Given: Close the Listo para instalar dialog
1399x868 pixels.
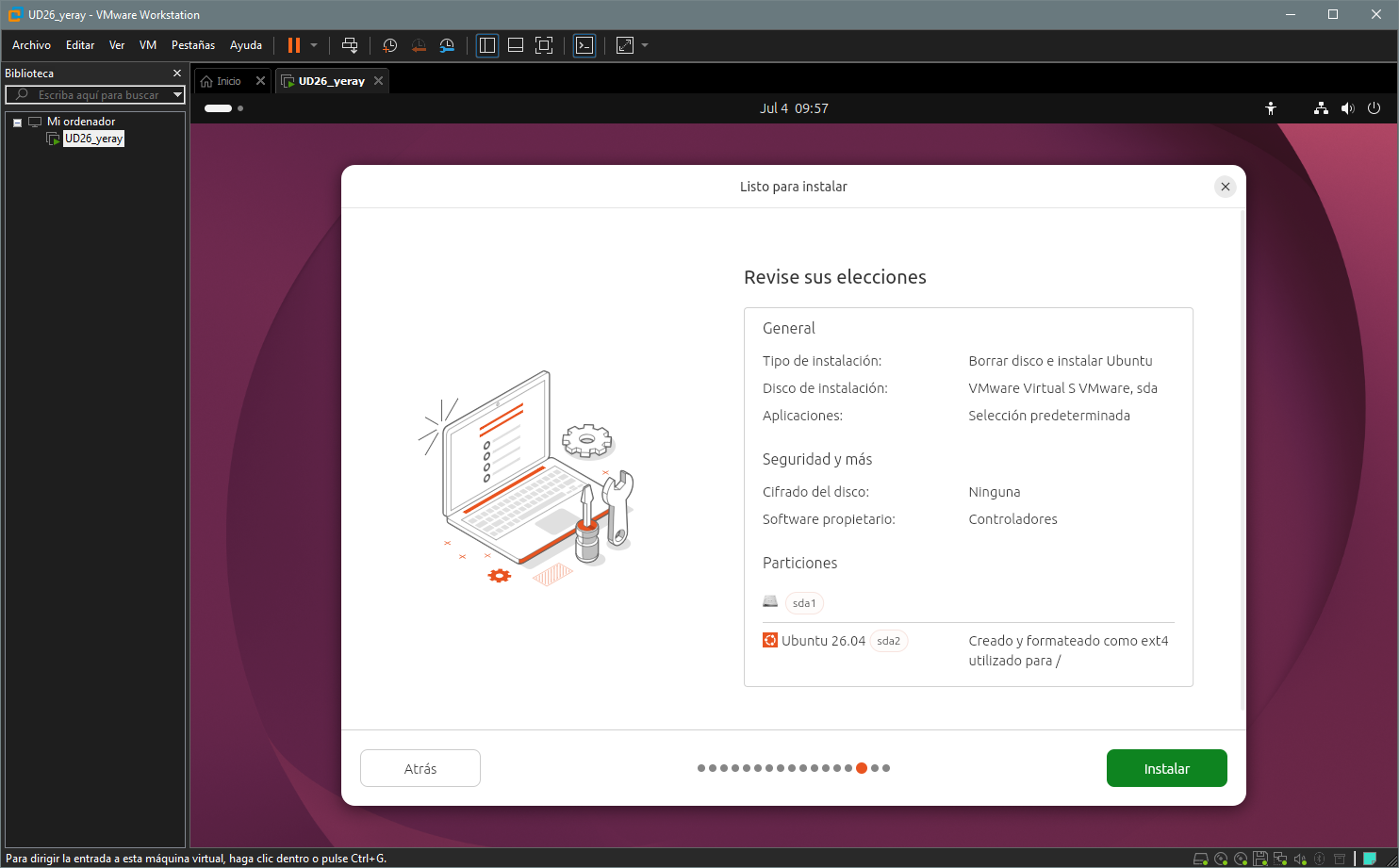Looking at the screenshot, I should (x=1226, y=187).
